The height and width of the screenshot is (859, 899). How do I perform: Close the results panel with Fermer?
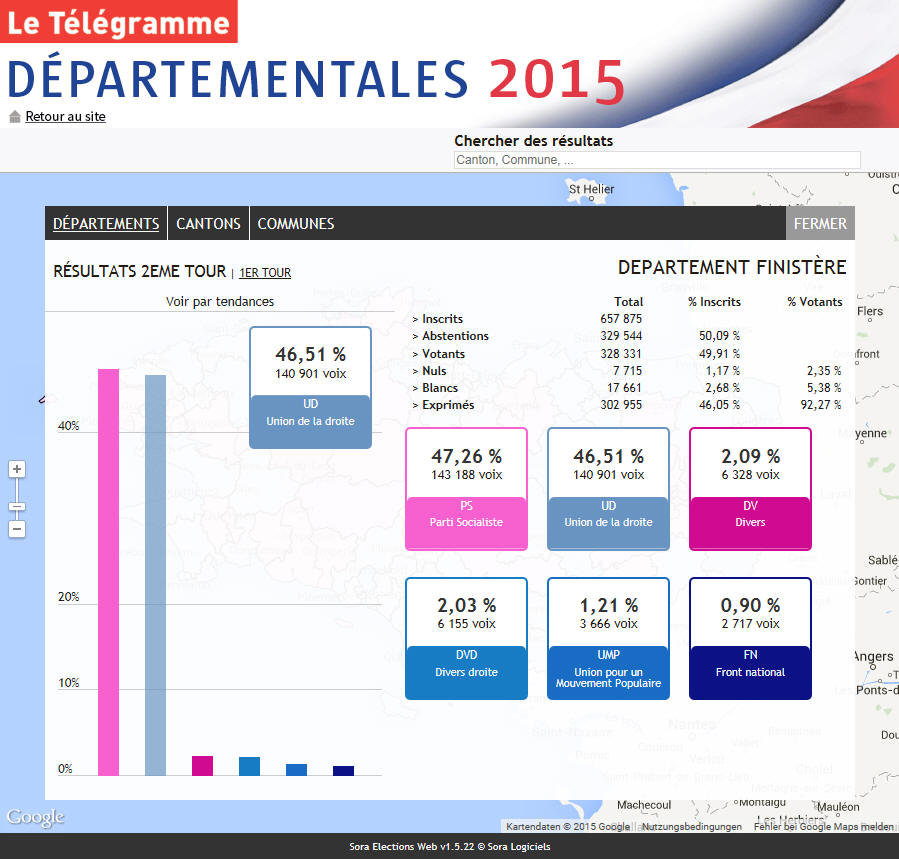820,224
